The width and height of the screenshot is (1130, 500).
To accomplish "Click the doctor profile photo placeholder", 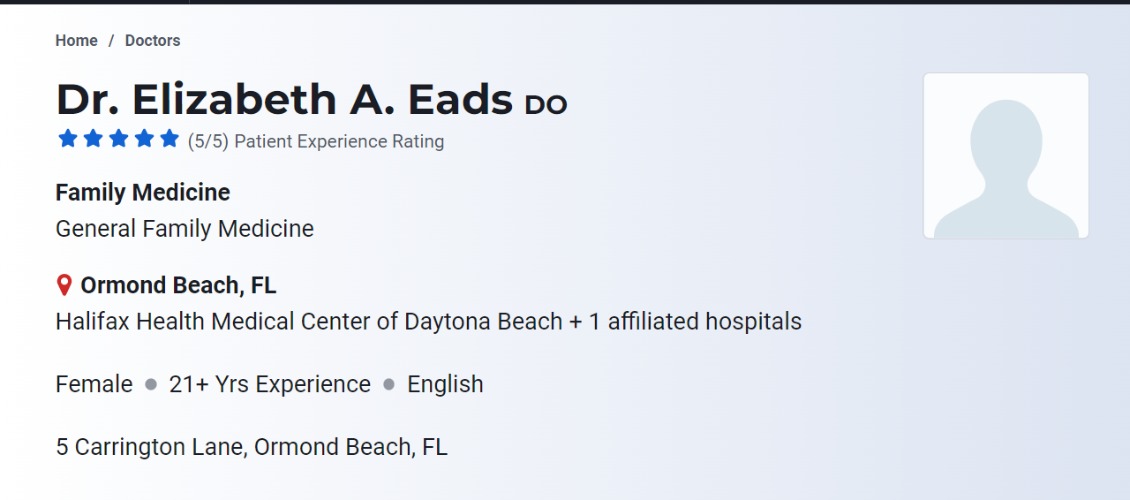I will (x=1005, y=156).
